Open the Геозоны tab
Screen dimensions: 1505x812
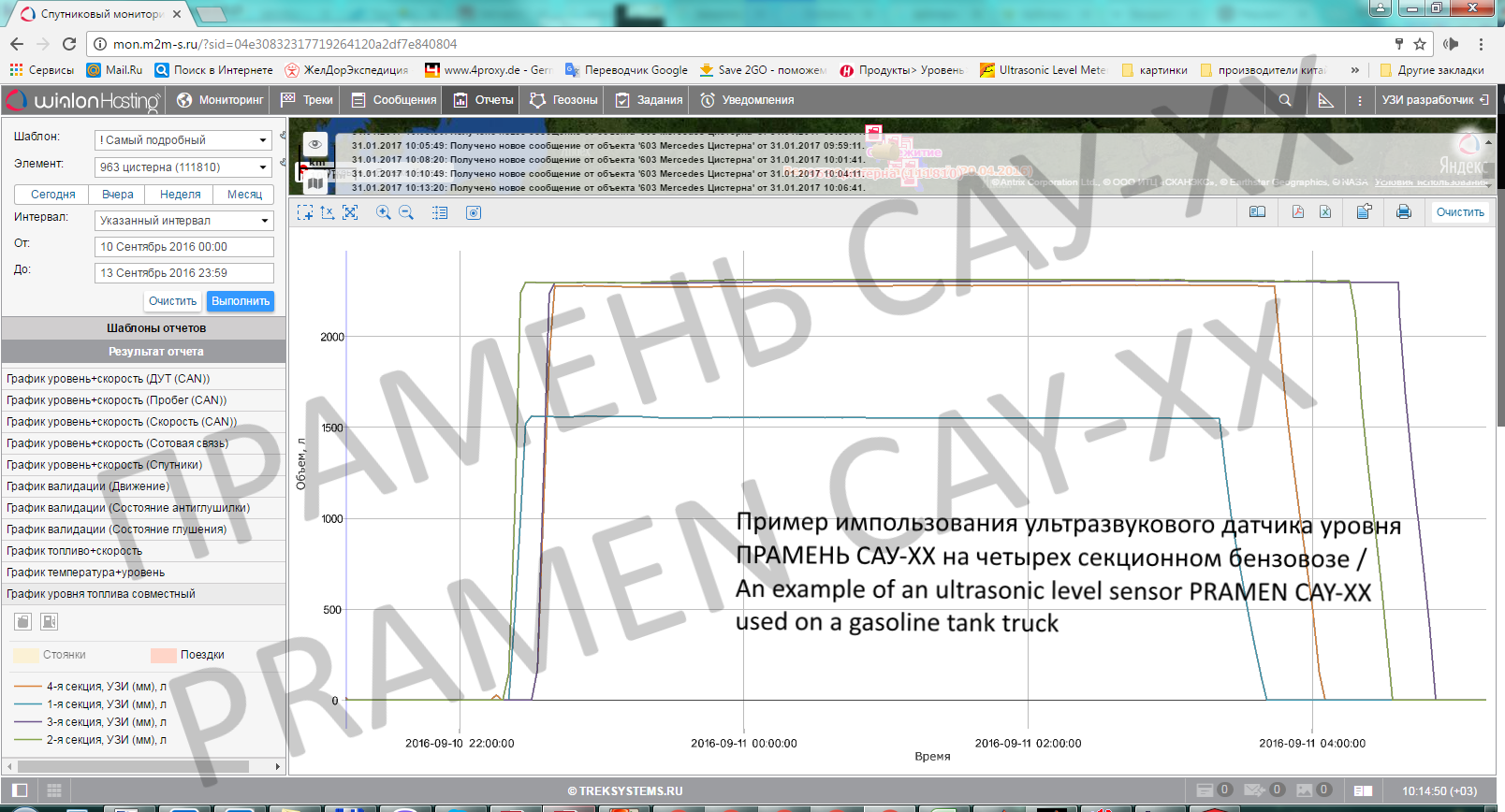pyautogui.click(x=563, y=100)
